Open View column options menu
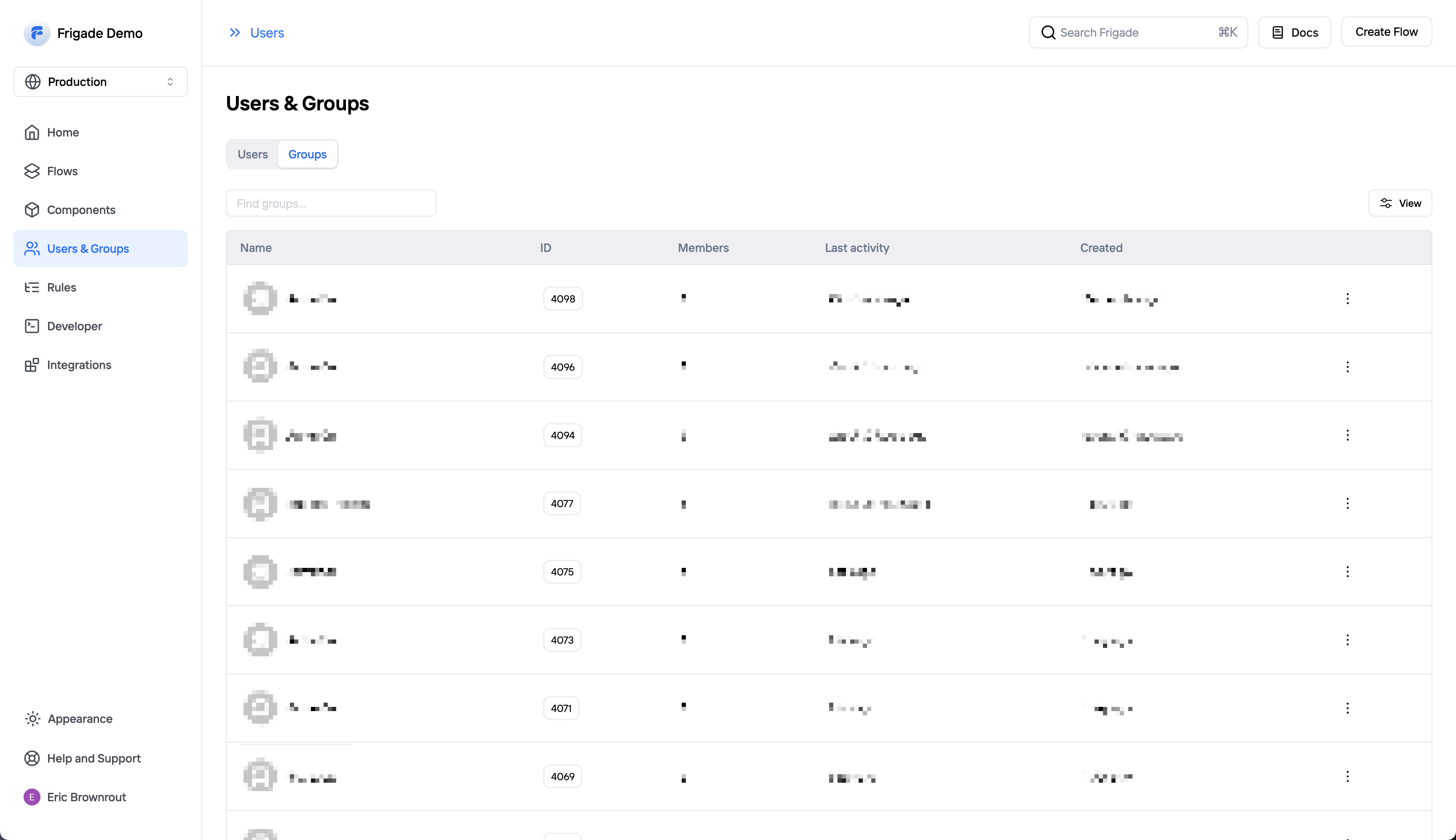The width and height of the screenshot is (1456, 840). click(1400, 203)
